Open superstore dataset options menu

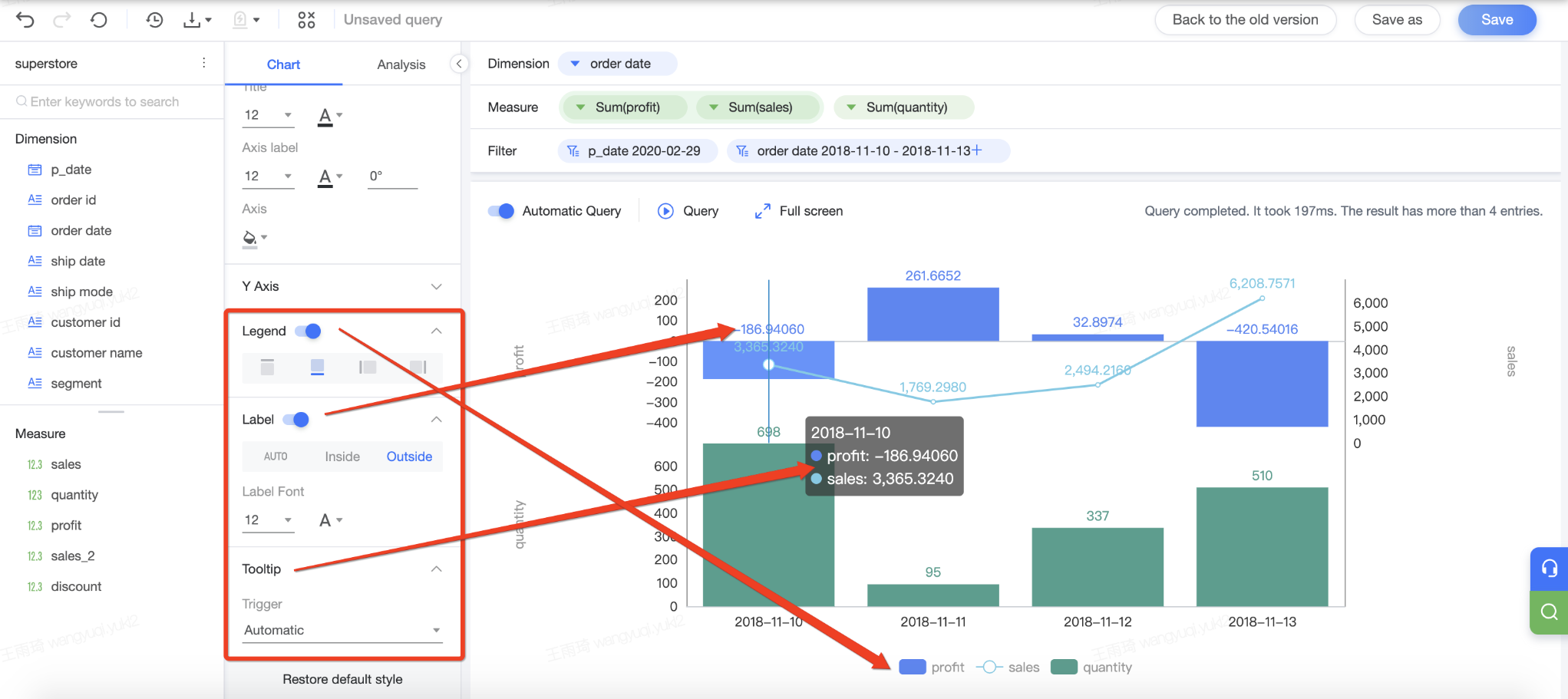tap(203, 63)
